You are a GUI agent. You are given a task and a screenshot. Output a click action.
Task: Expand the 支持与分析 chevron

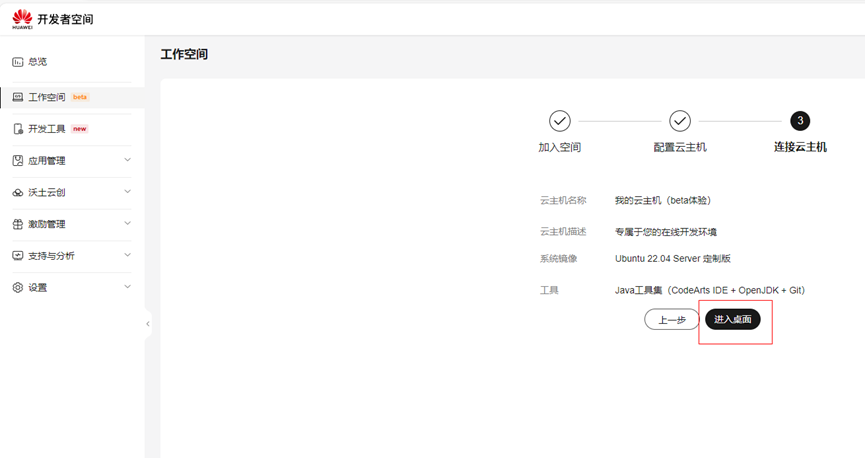(x=127, y=255)
